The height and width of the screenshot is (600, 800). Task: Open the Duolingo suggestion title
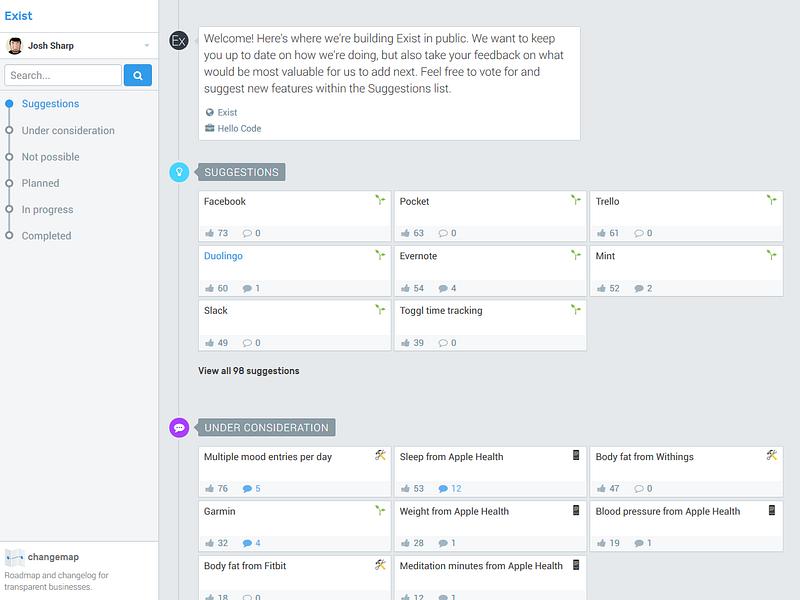(x=223, y=256)
